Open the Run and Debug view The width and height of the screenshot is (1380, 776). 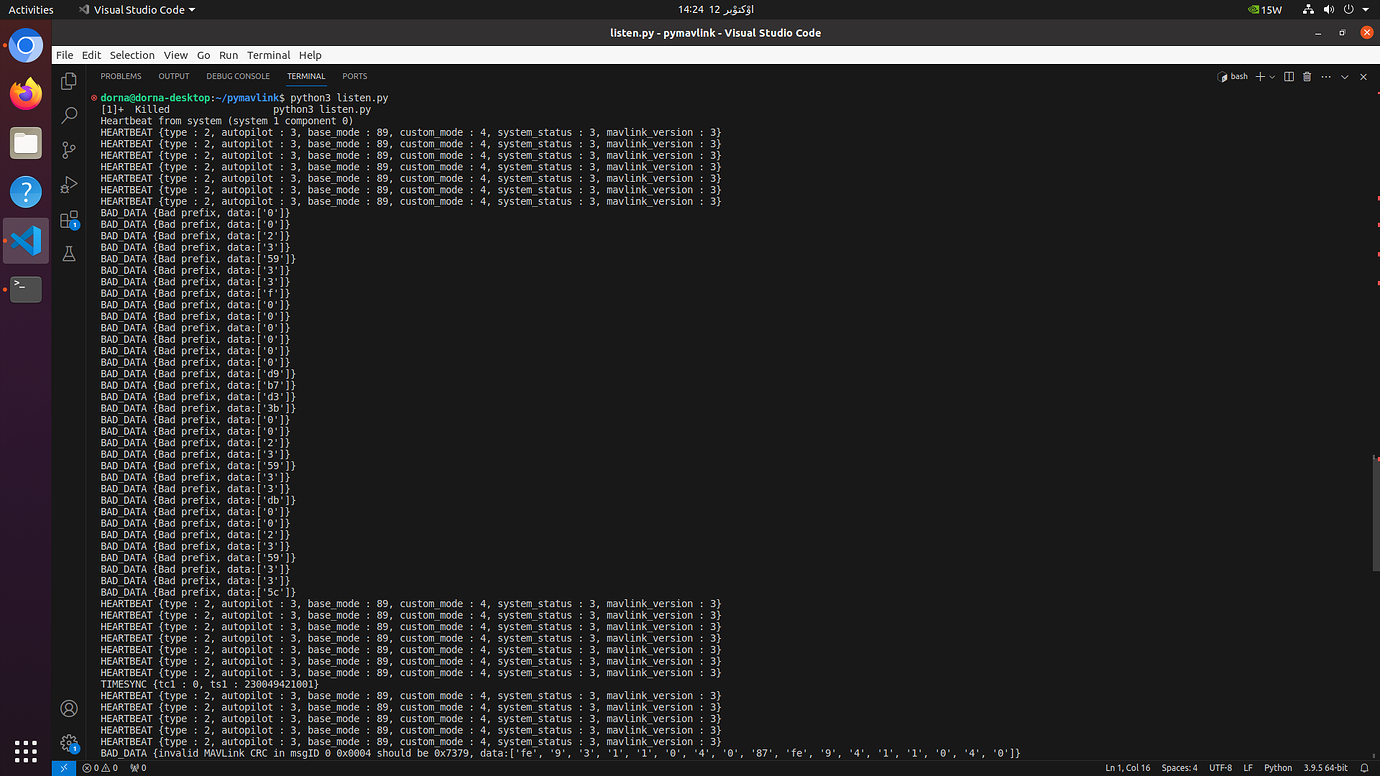69,184
